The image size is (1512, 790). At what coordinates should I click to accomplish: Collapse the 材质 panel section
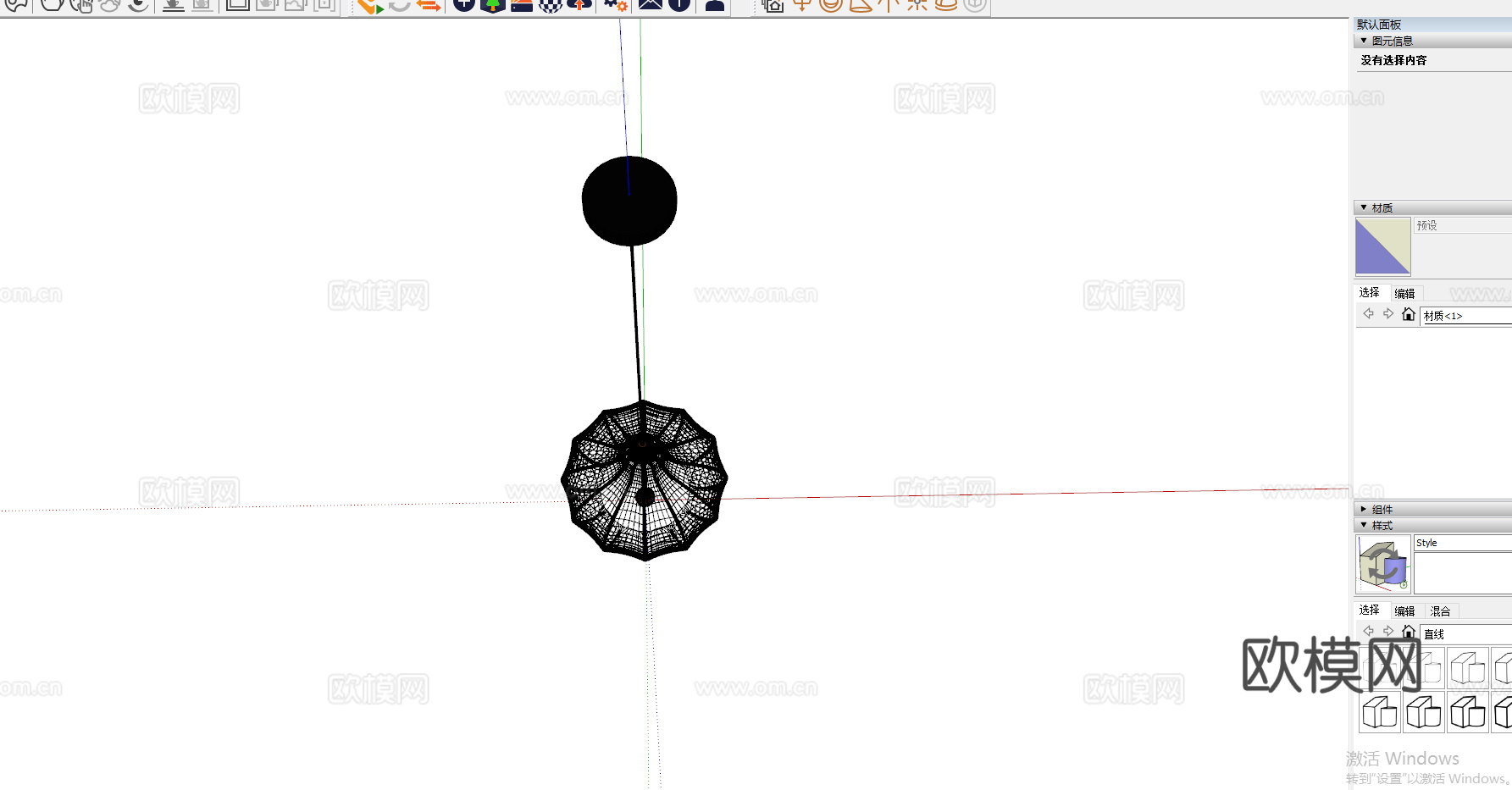coord(1433,207)
